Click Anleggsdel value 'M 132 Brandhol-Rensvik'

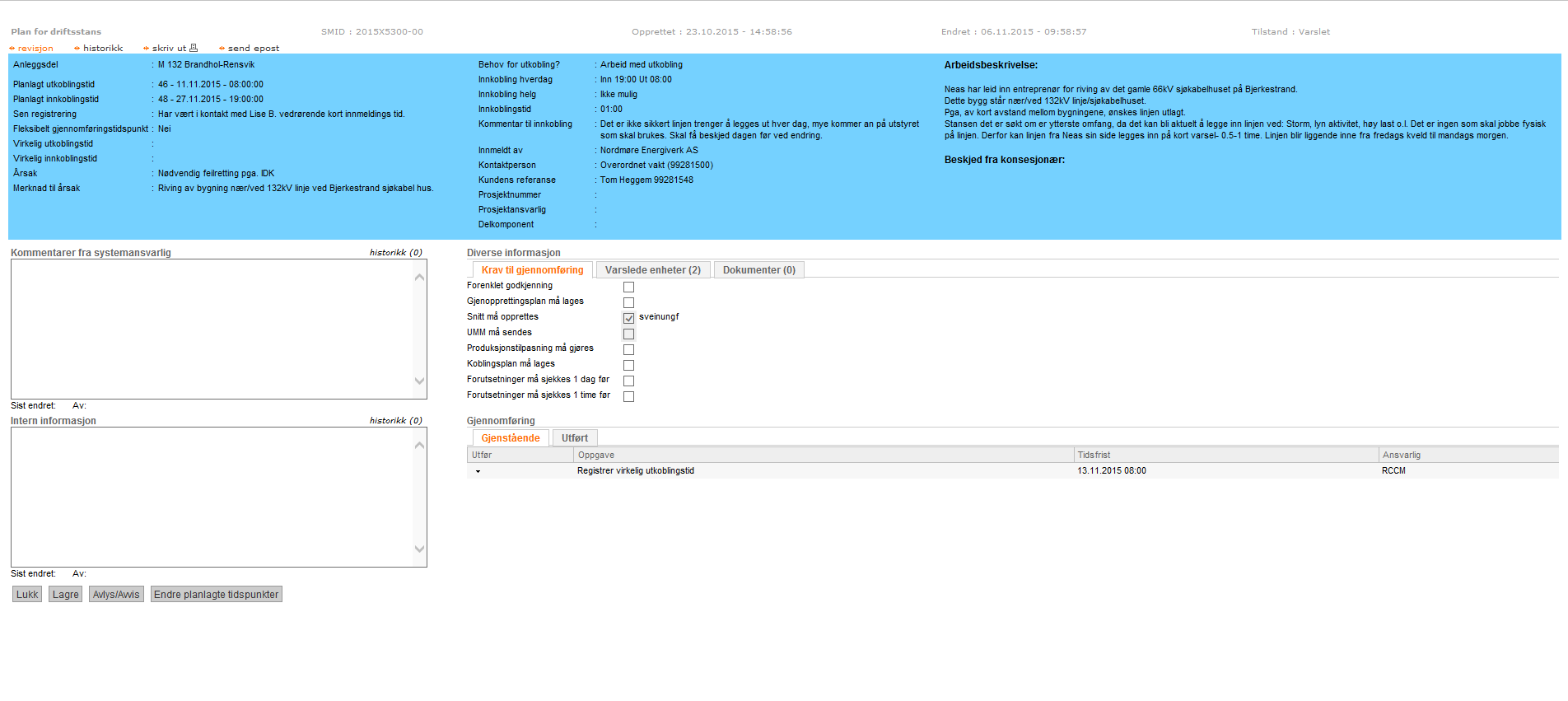tap(207, 65)
